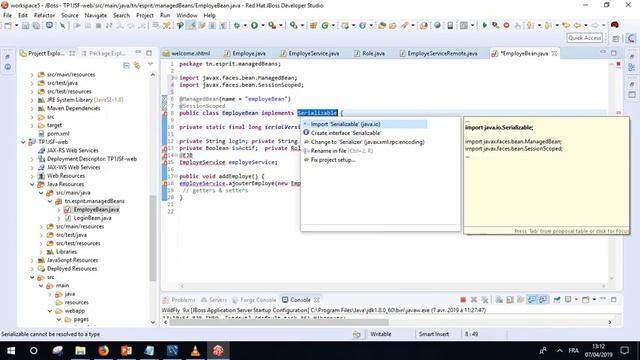This screenshot has width=640, height=360.
Task: Click the Debug bug toolbar icon
Action: pos(237,25)
